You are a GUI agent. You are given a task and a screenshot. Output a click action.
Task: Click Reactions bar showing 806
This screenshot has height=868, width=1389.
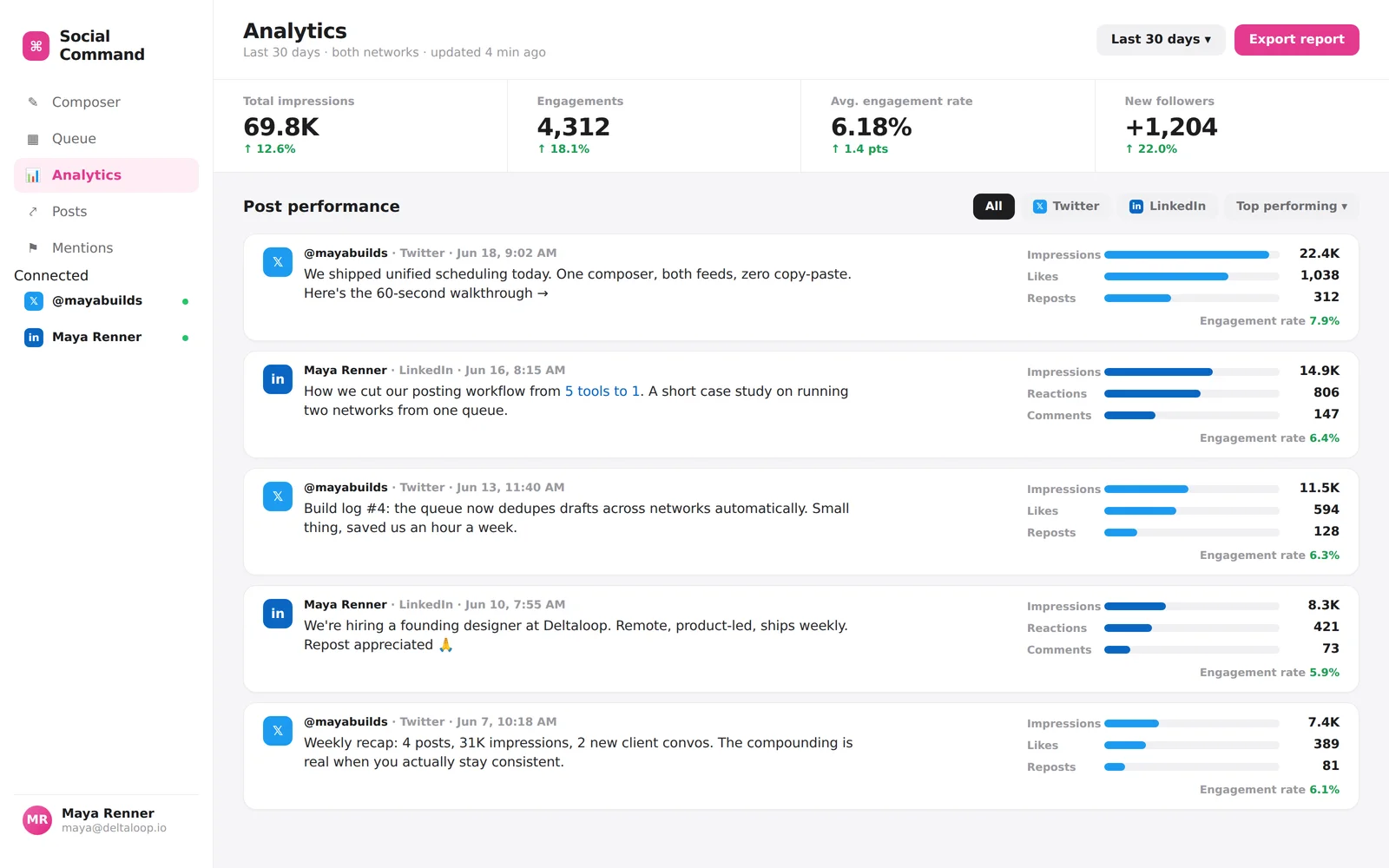(1192, 394)
